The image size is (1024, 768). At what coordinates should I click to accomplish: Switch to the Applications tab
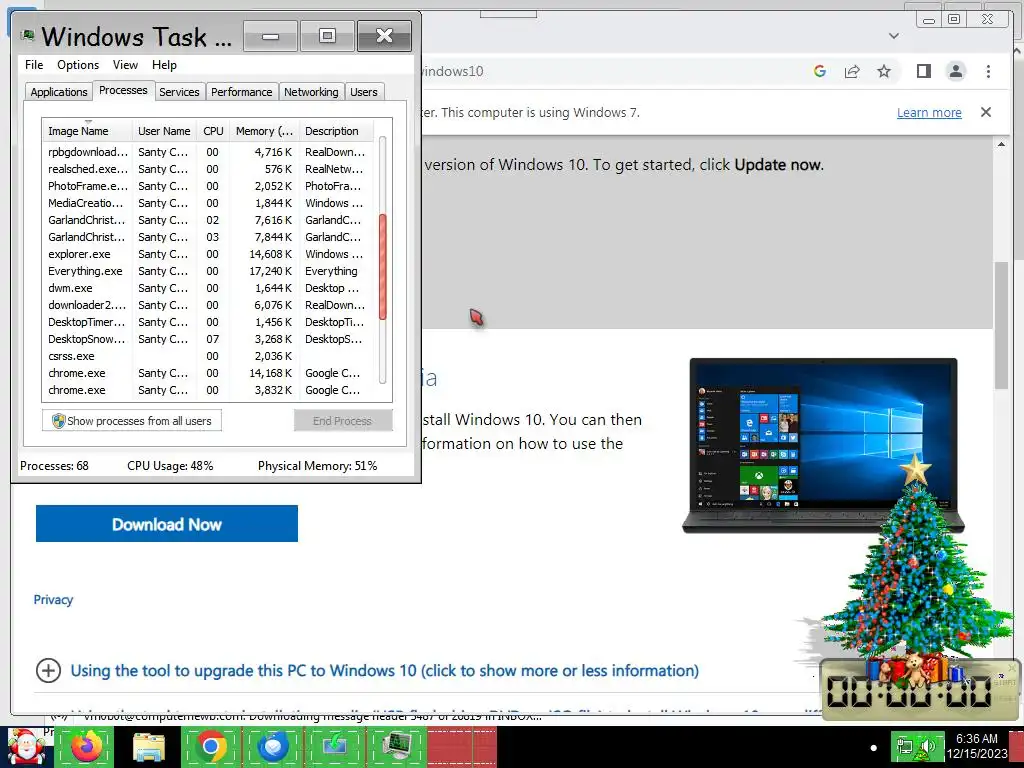pyautogui.click(x=59, y=92)
